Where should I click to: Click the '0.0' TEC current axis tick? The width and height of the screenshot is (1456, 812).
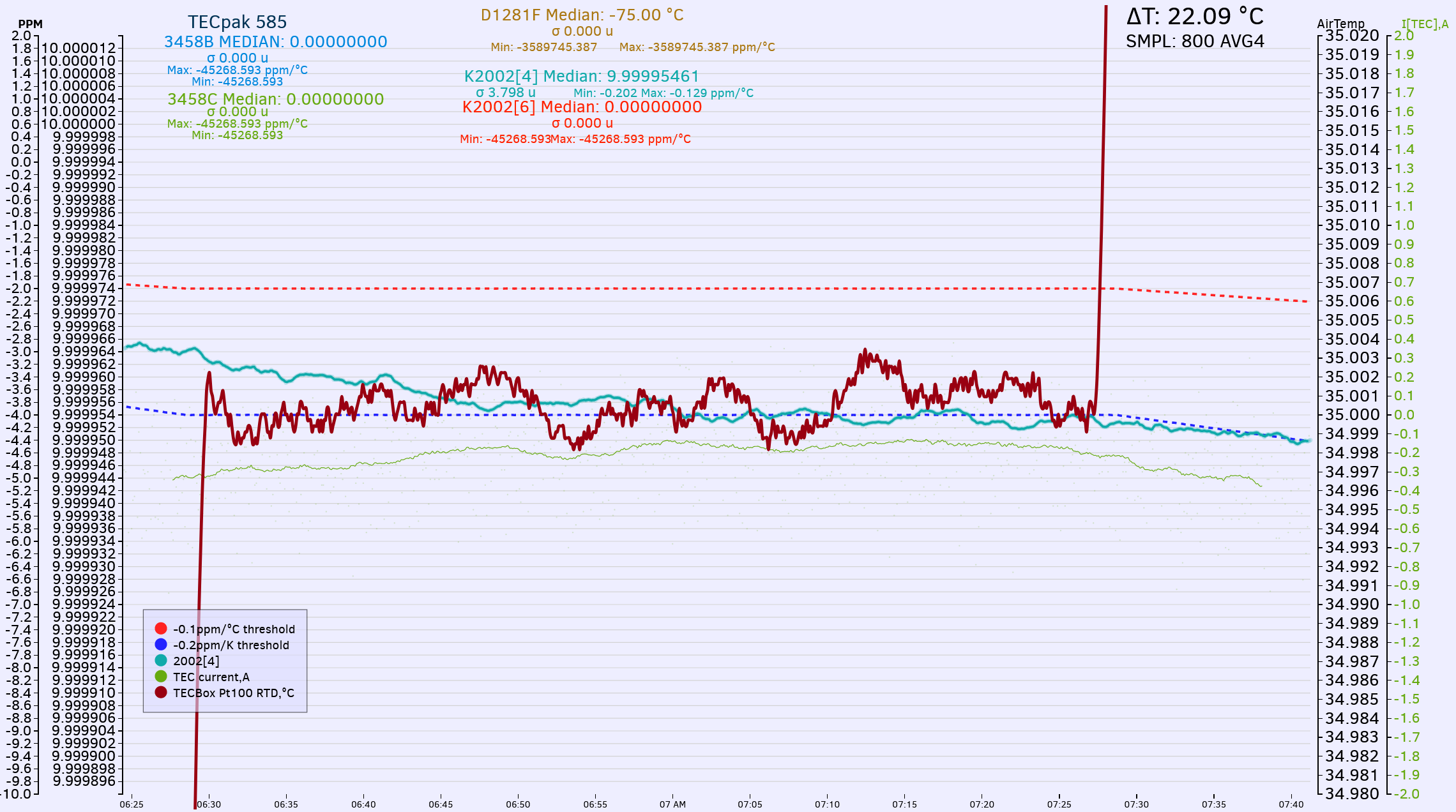pos(1404,415)
